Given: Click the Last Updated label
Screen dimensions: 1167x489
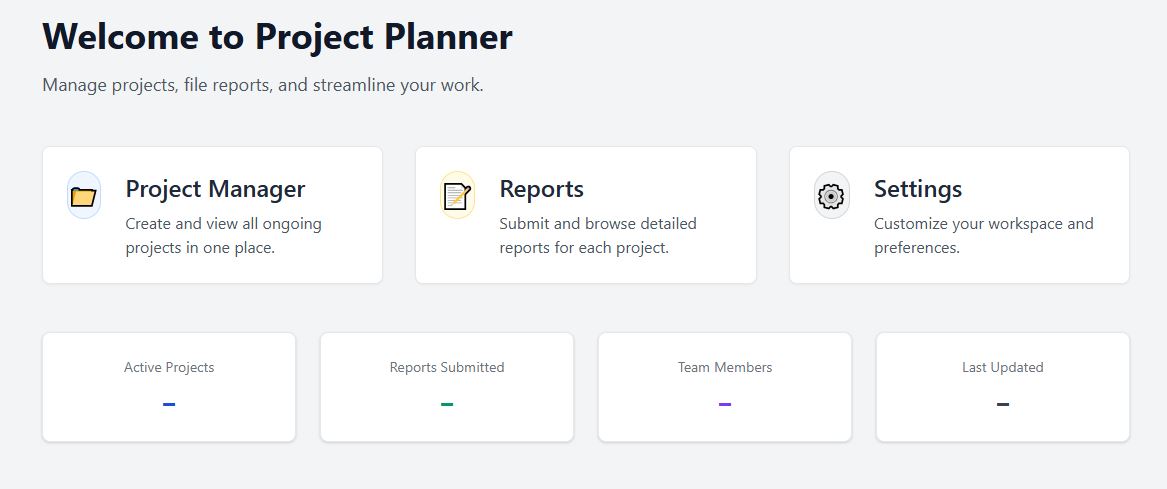Looking at the screenshot, I should pyautogui.click(x=1003, y=367).
